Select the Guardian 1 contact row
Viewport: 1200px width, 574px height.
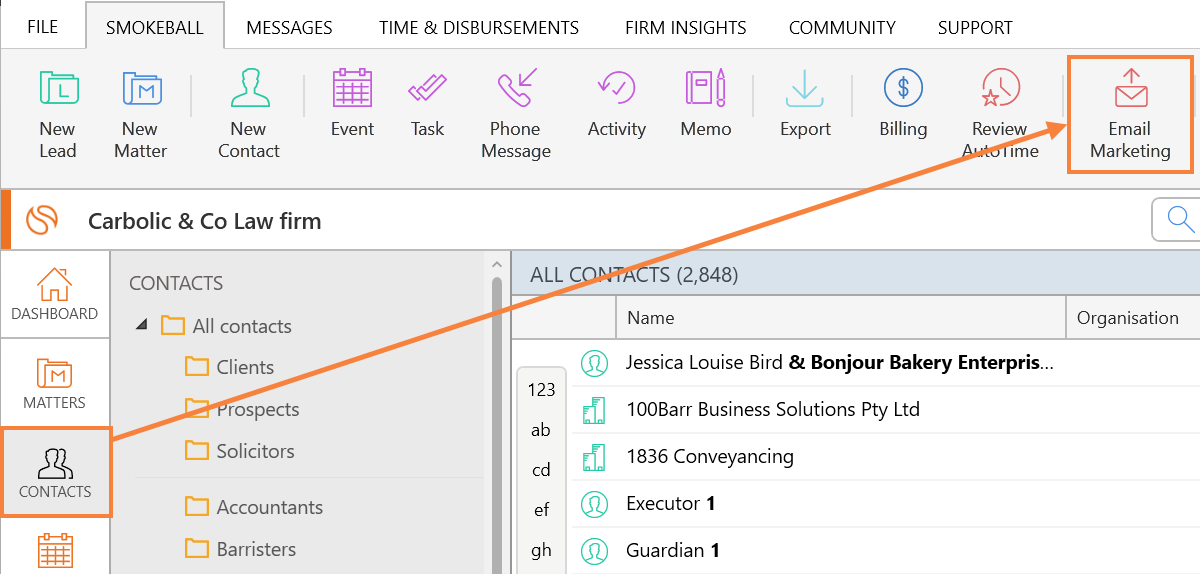885,551
